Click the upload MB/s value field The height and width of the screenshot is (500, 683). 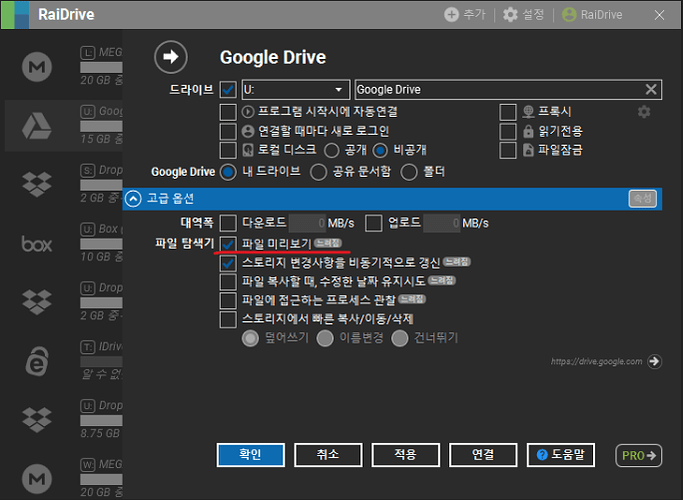[x=441, y=223]
